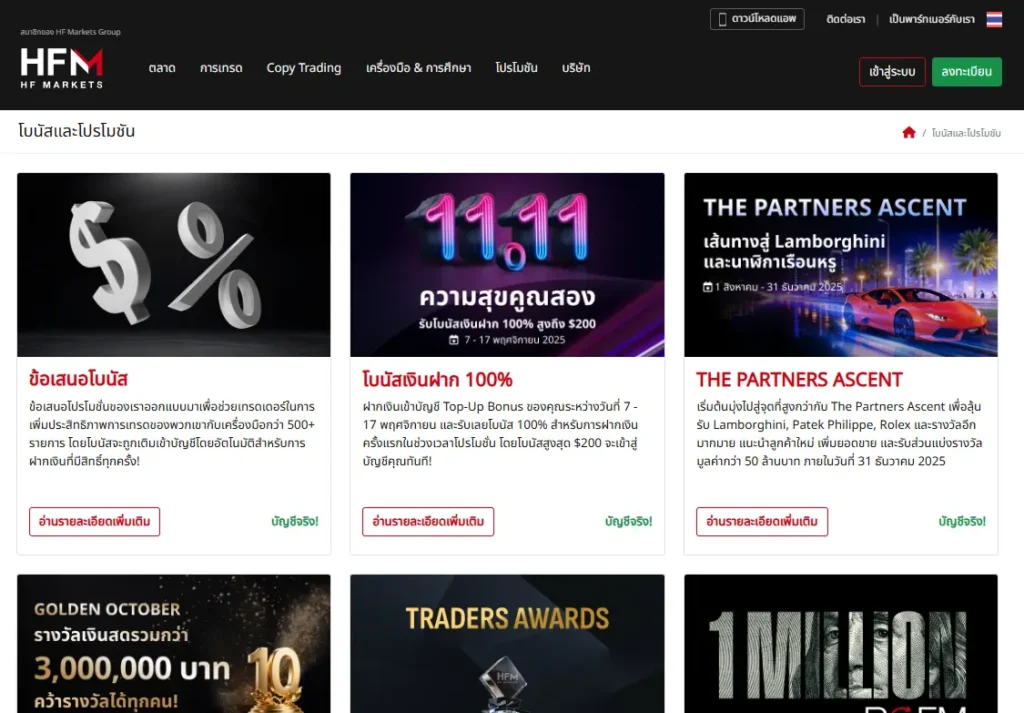Open the โปรโมชัน menu item
The width and height of the screenshot is (1024, 713).
tap(516, 68)
